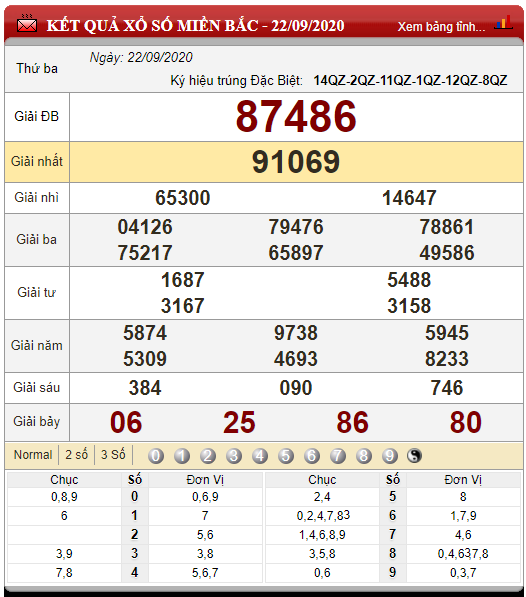Image resolution: width=526 pixels, height=597 pixels.
Task: Select fifth prize number 5309
Action: click(x=145, y=359)
